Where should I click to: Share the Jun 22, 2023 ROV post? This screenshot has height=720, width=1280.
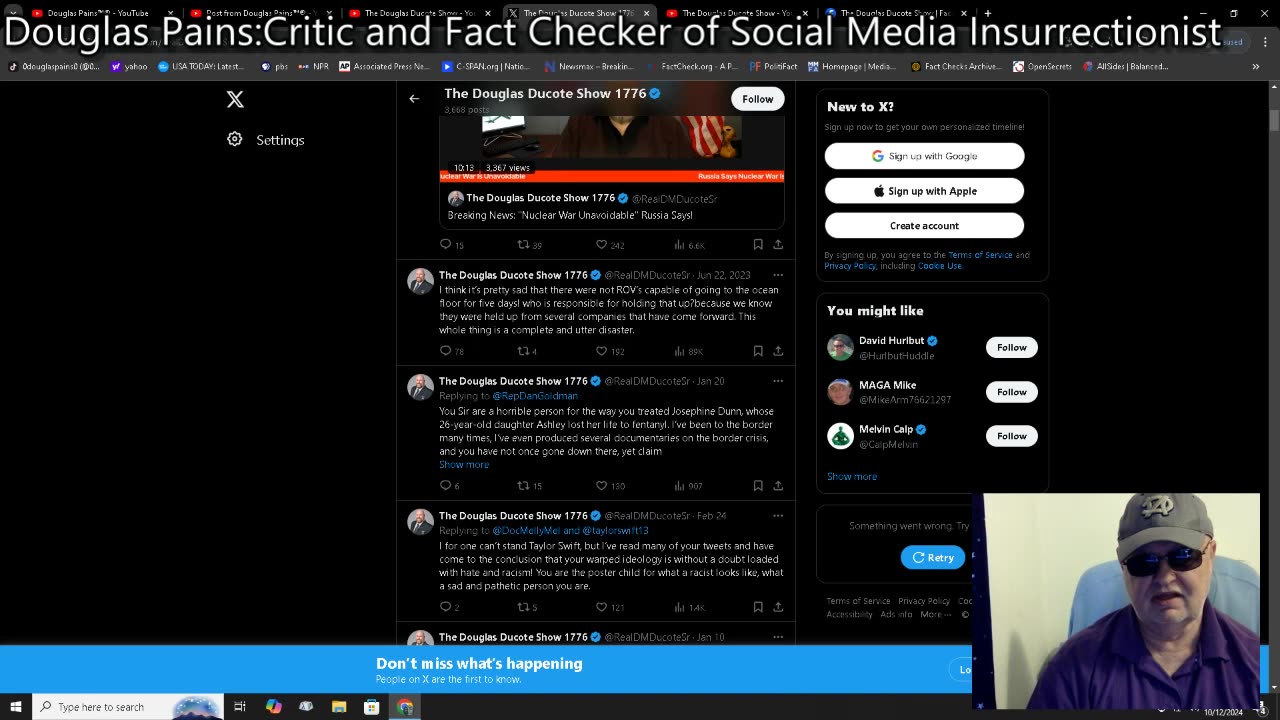pyautogui.click(x=778, y=351)
